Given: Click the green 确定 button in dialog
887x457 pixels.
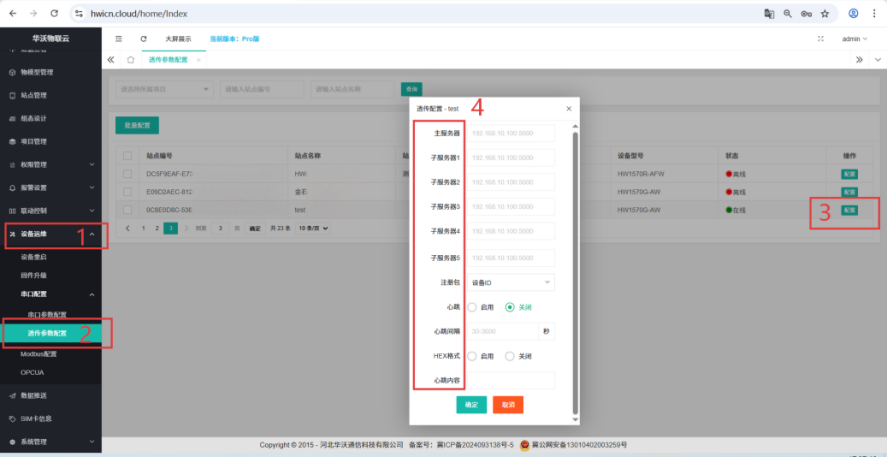Looking at the screenshot, I should tap(471, 404).
